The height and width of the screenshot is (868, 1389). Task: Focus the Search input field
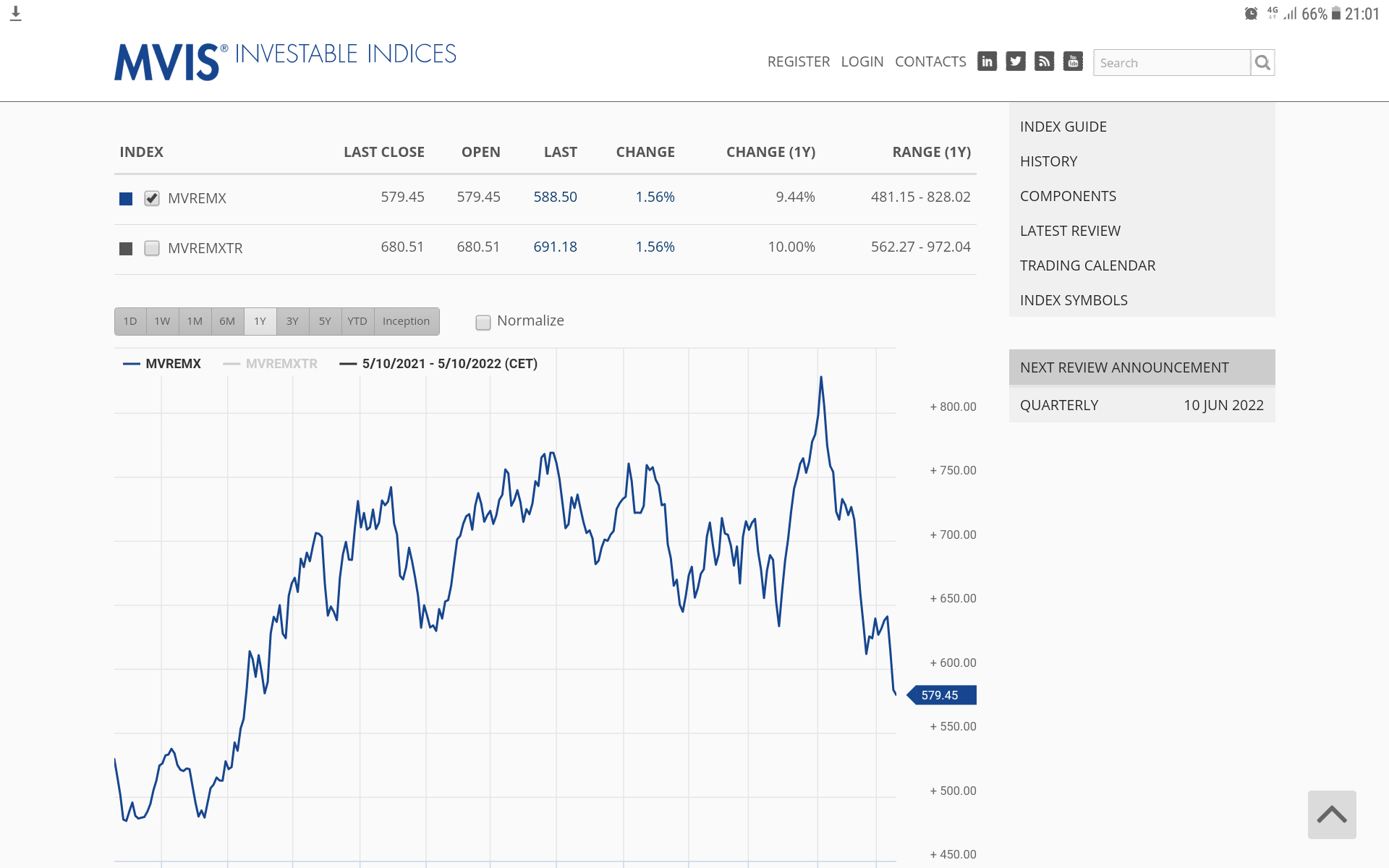1172,63
